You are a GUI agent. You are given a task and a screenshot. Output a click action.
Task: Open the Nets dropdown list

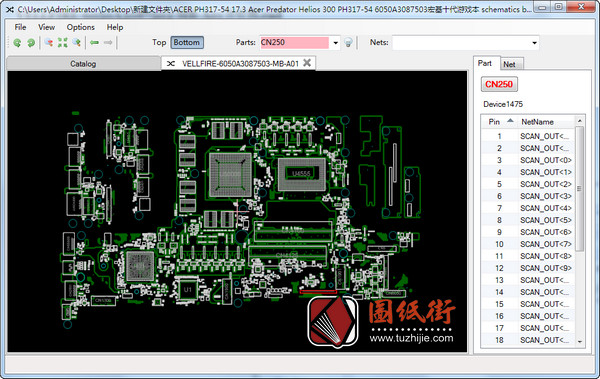pyautogui.click(x=534, y=43)
